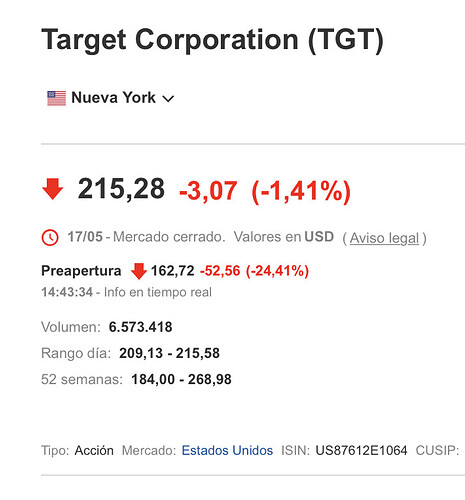Click the Rango día value
This screenshot has height=500, width=465.
(169, 353)
